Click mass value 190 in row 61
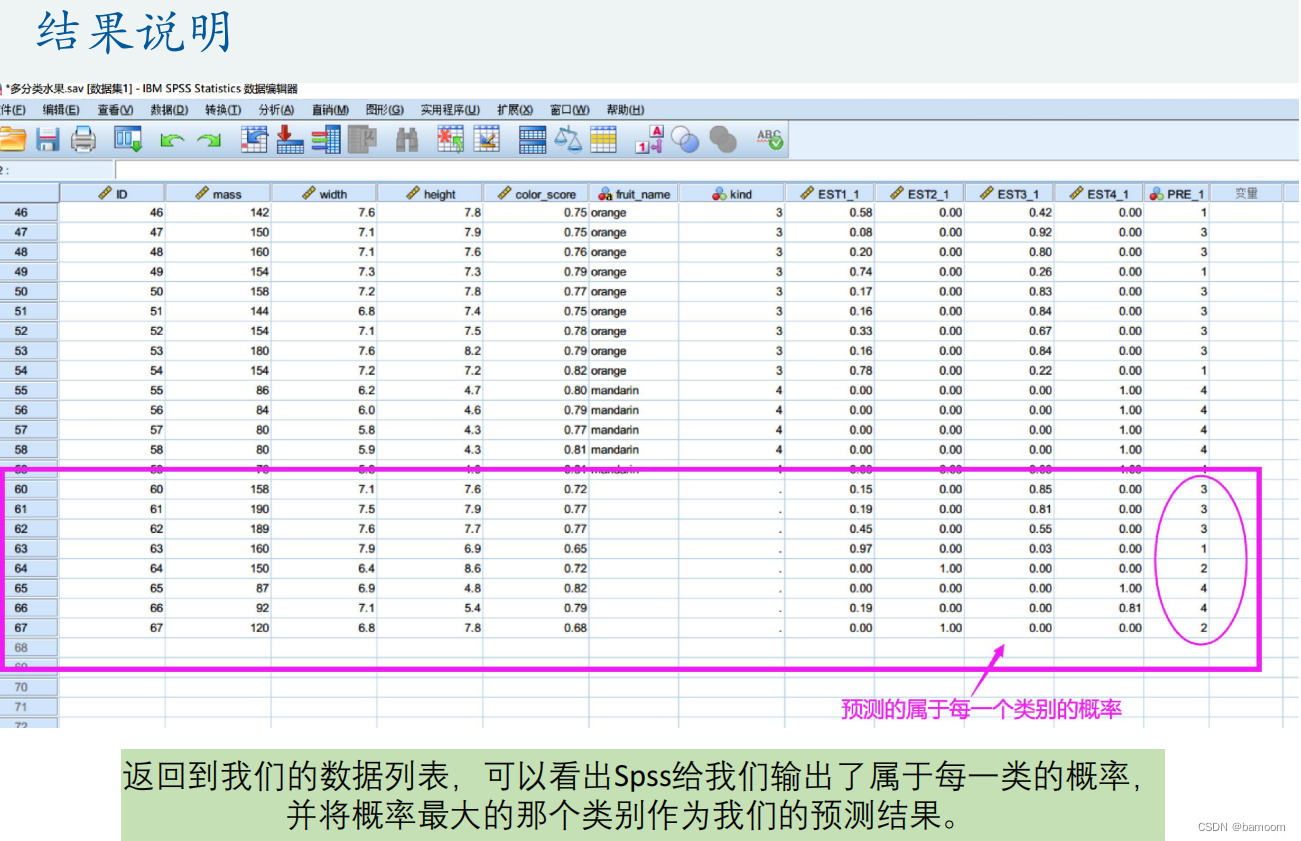Image resolution: width=1301 pixels, height=841 pixels. tap(218, 509)
